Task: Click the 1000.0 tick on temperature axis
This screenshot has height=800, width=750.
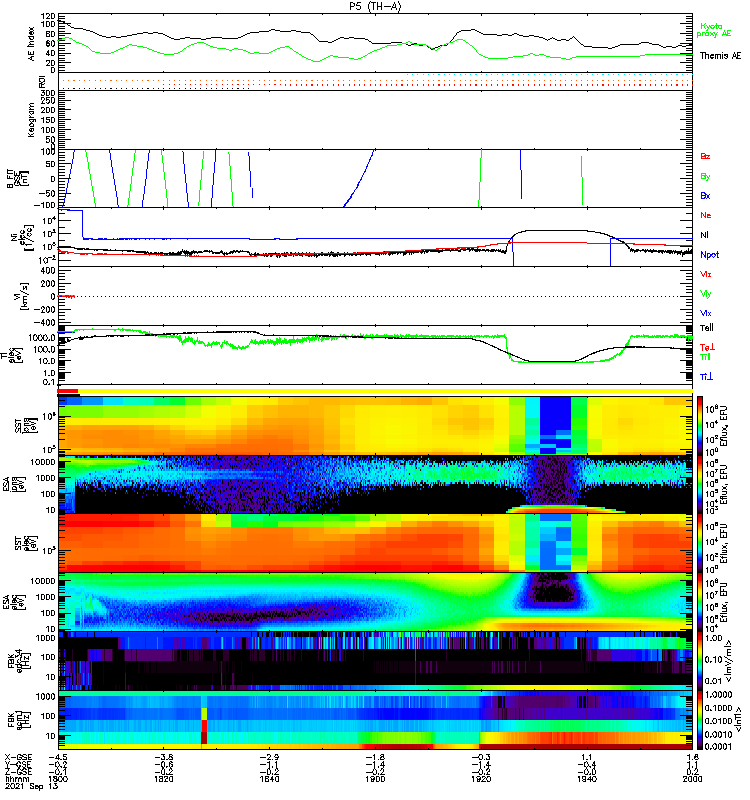Action: tap(42, 338)
